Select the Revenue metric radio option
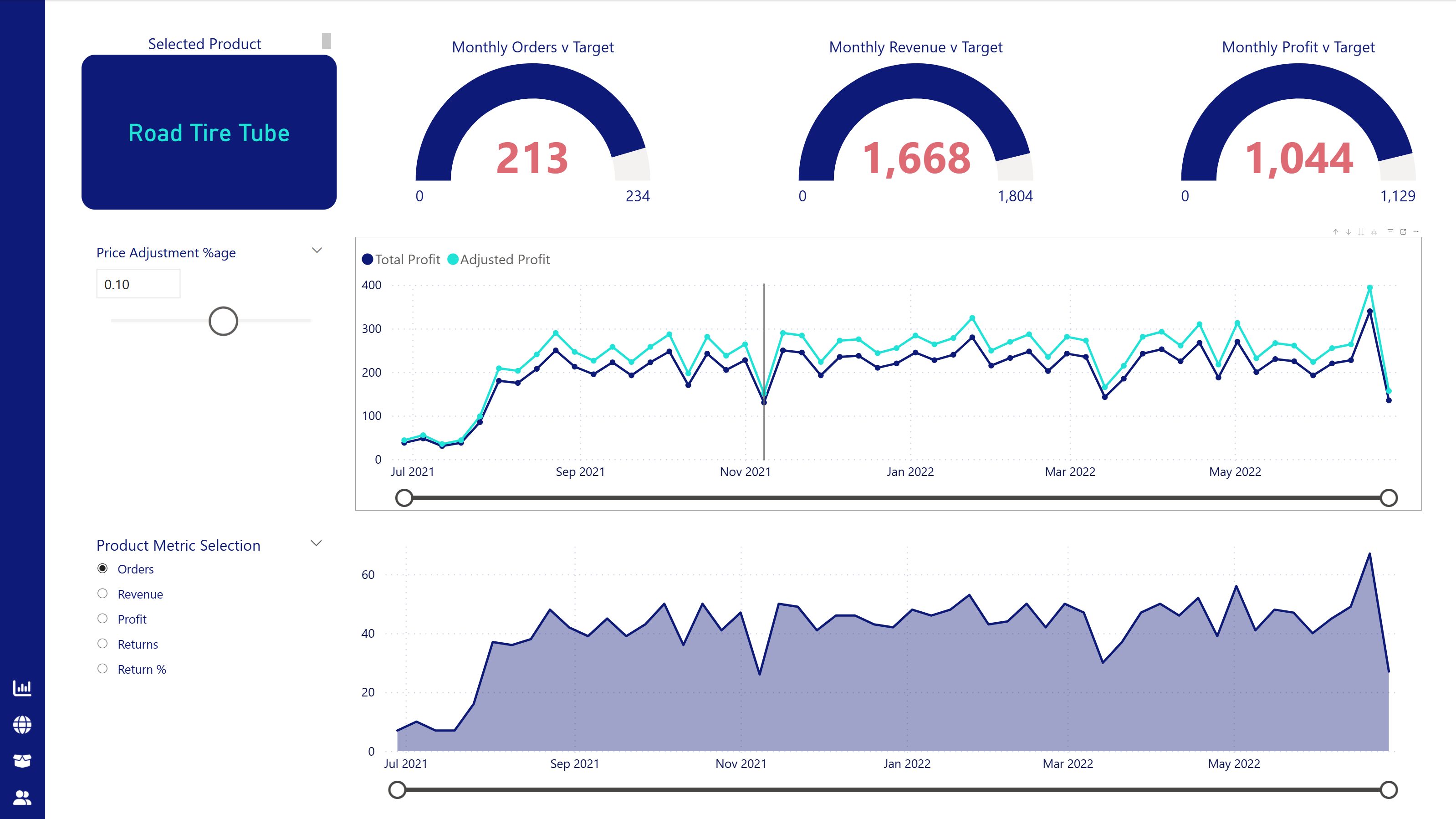This screenshot has height=819, width=1456. click(x=102, y=594)
